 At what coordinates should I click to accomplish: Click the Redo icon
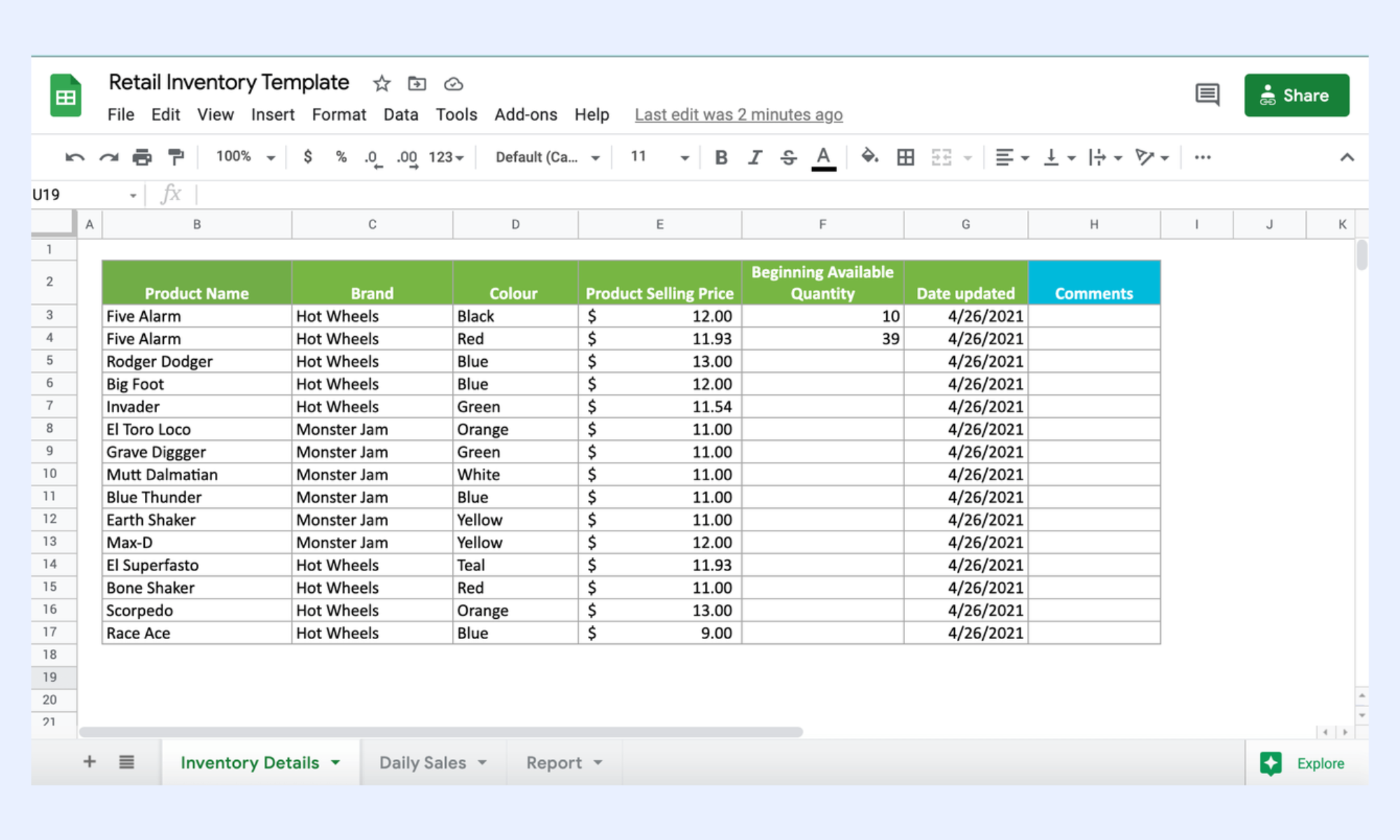pos(108,157)
